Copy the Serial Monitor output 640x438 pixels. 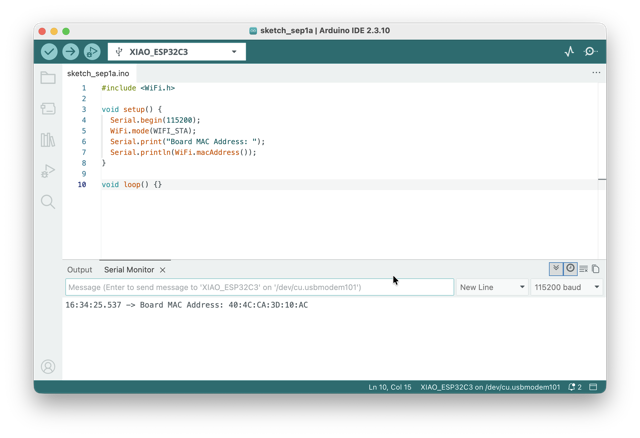596,269
